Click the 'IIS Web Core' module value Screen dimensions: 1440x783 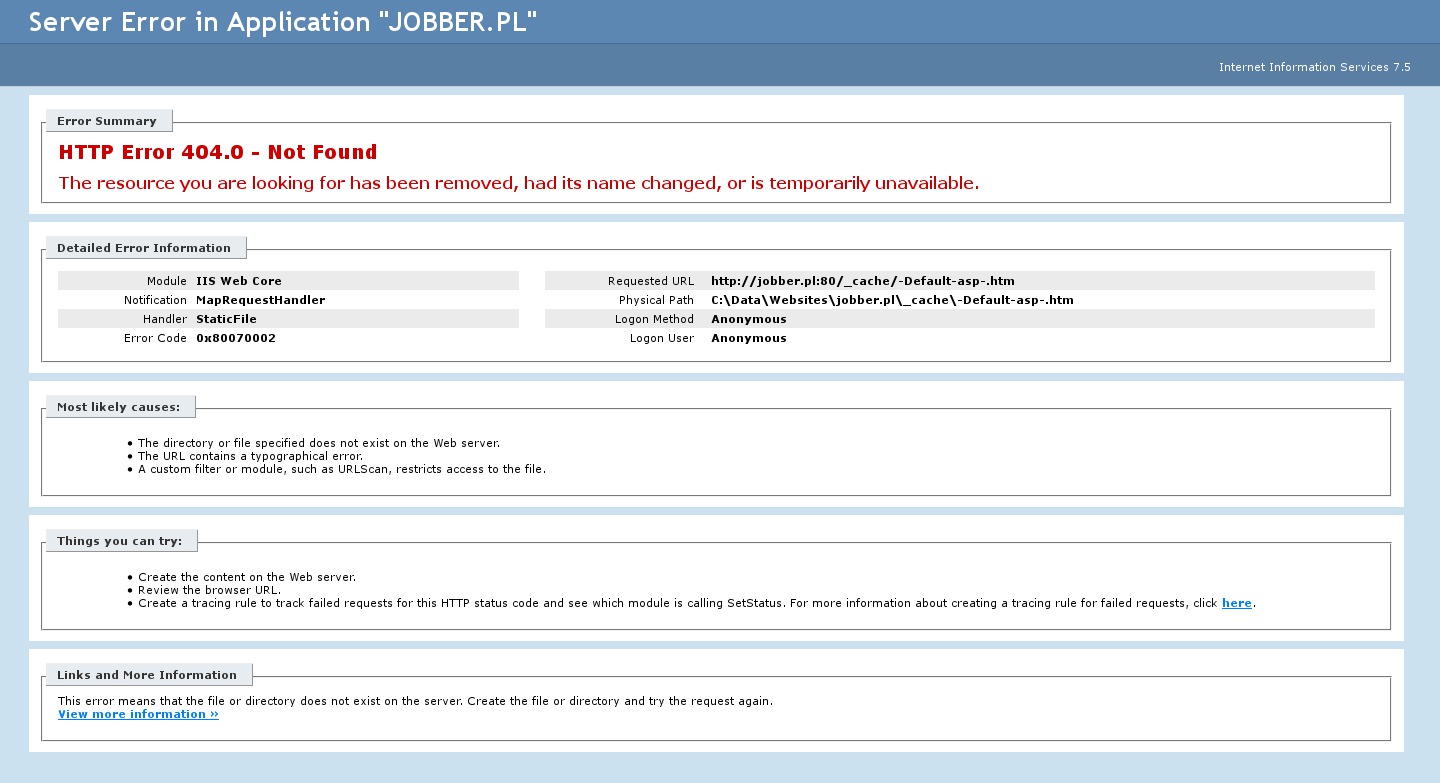(x=239, y=281)
